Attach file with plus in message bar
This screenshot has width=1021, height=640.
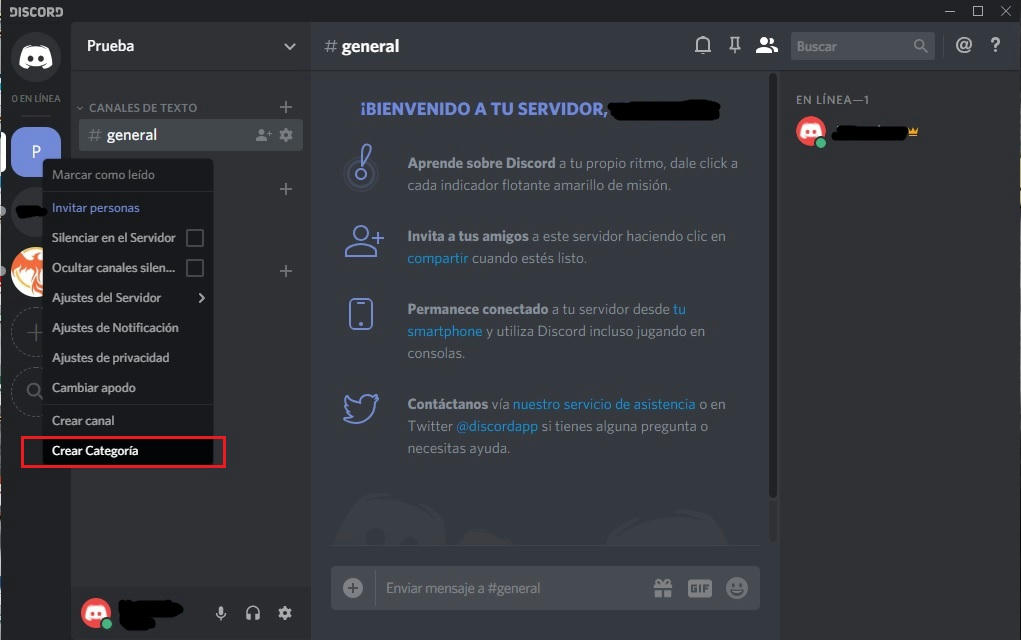353,588
